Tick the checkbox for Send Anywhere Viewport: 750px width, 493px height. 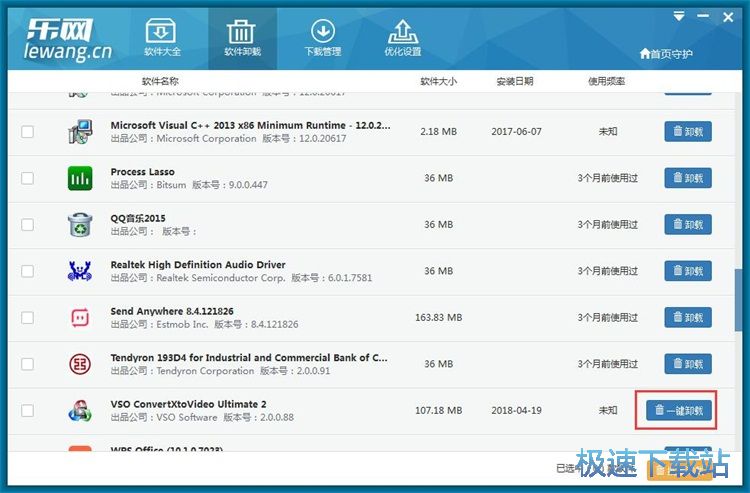[27, 318]
